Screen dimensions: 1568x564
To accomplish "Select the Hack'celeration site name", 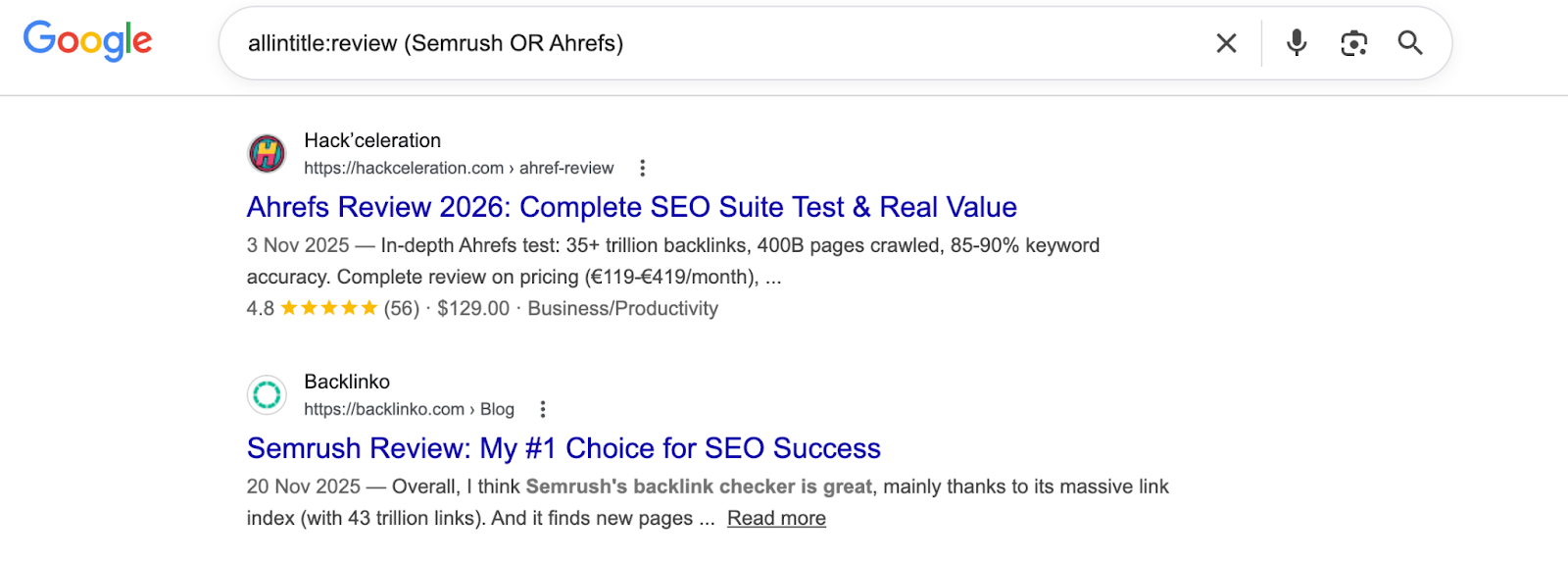I will (372, 140).
